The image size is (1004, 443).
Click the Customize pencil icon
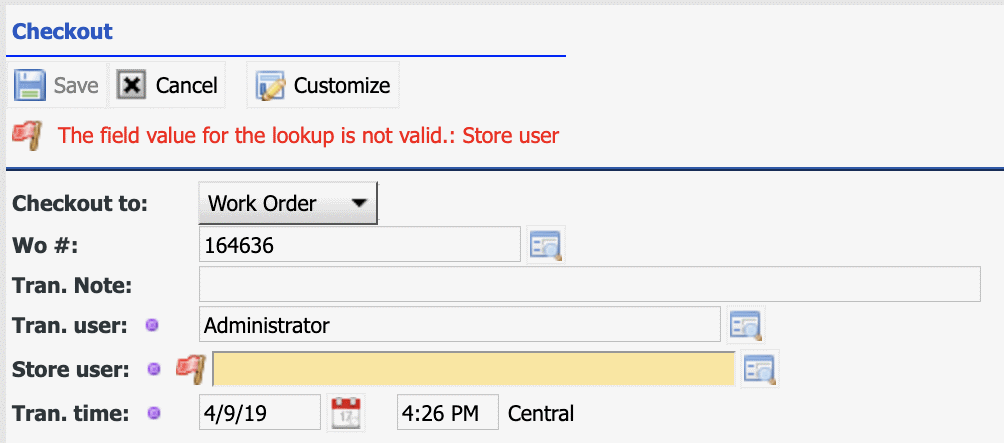click(270, 85)
